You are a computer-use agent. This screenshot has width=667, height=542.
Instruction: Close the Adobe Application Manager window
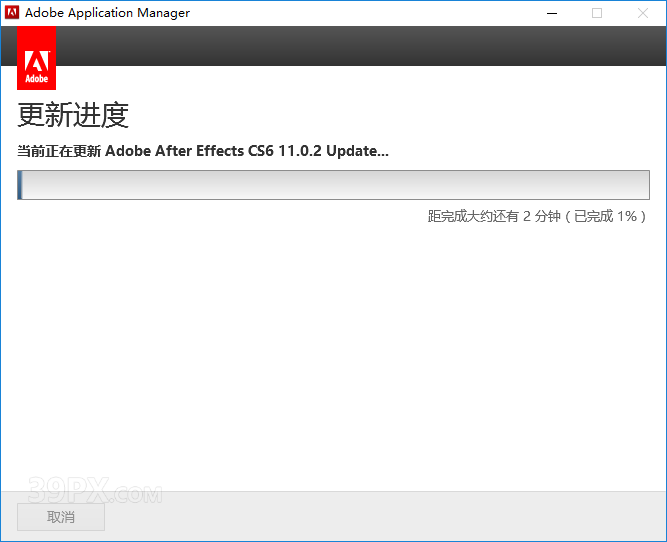coord(643,13)
